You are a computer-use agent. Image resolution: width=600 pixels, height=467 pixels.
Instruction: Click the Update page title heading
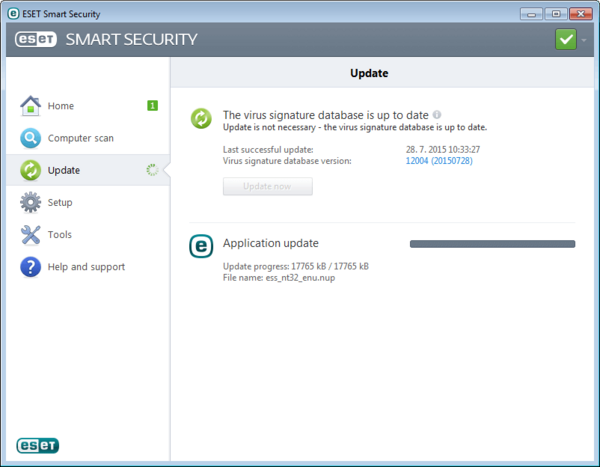(x=369, y=73)
